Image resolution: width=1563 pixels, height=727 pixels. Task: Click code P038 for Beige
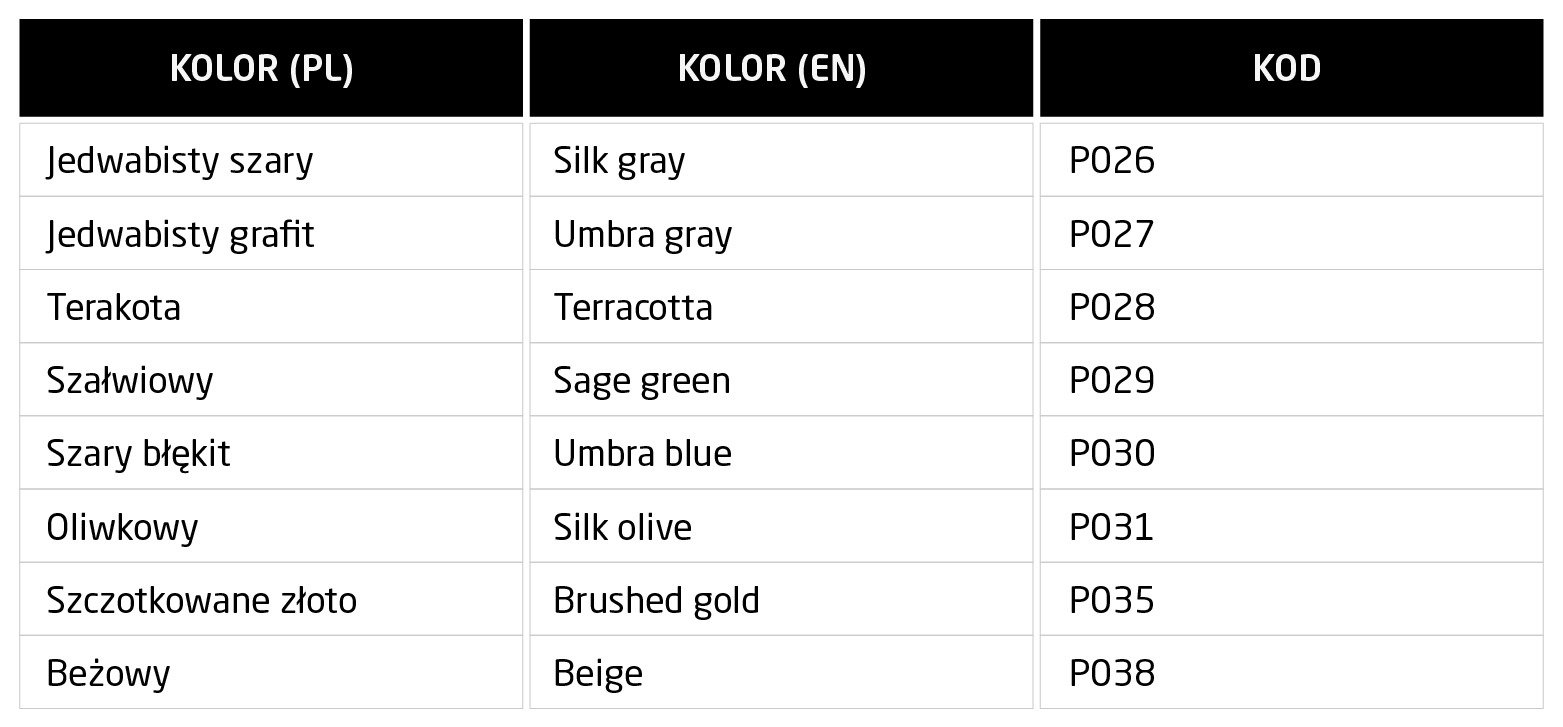(1112, 673)
